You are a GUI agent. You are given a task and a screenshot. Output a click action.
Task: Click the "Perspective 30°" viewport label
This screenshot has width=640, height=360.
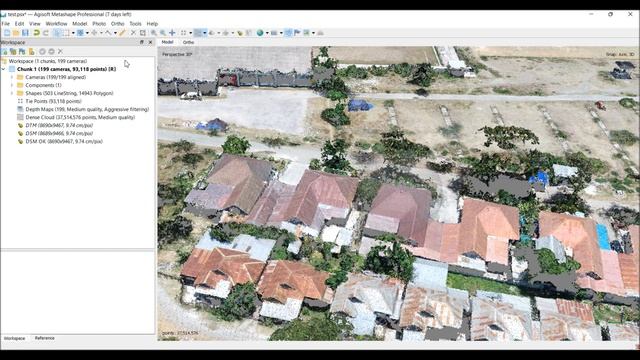[177, 54]
